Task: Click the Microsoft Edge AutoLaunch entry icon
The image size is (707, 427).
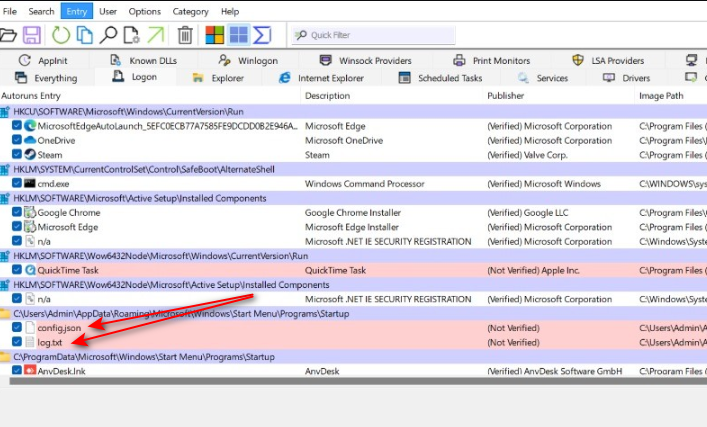Action: click(x=30, y=126)
